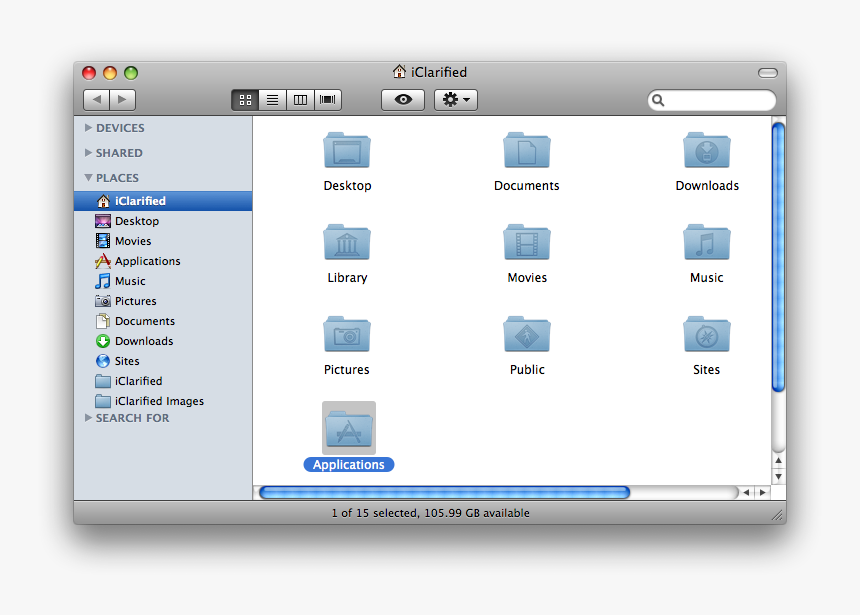The height and width of the screenshot is (615, 860).
Task: Select Downloads in the sidebar
Action: (x=163, y=341)
